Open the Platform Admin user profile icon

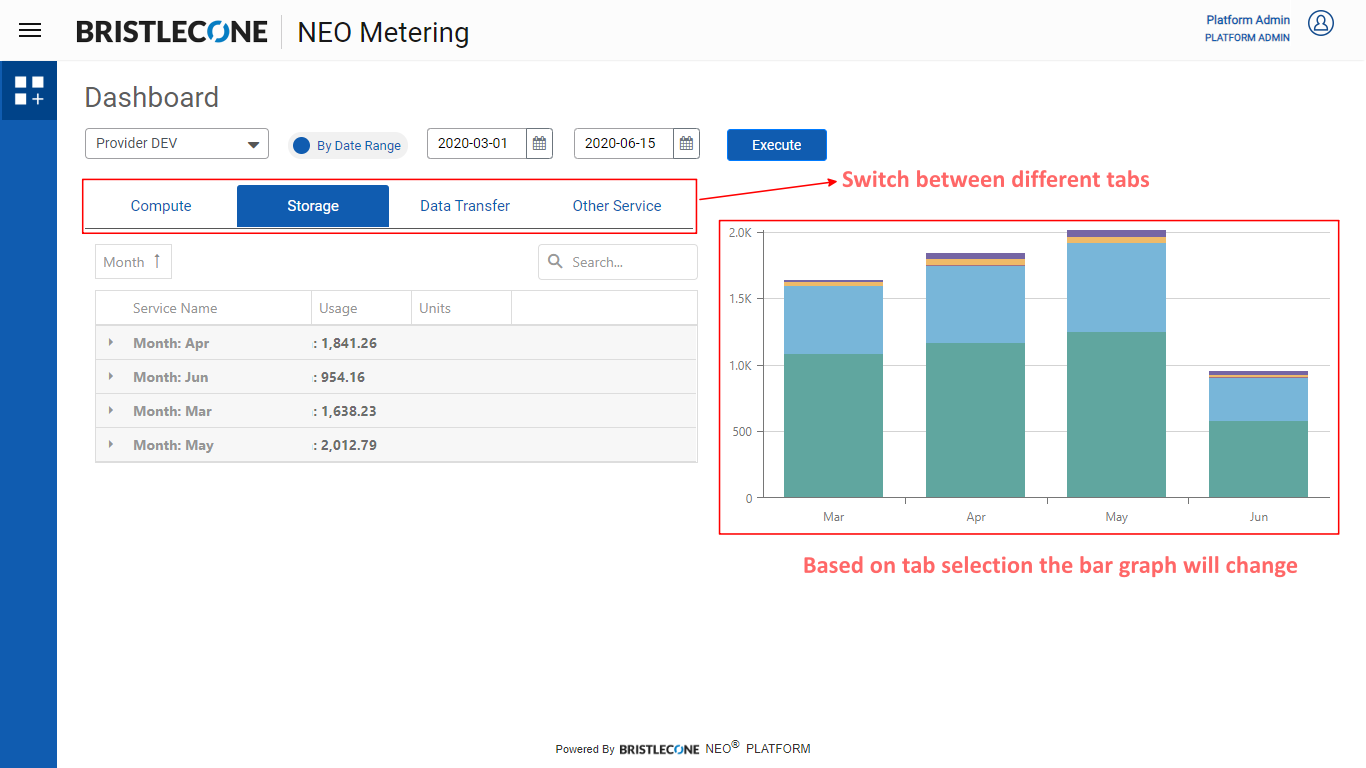click(1321, 23)
